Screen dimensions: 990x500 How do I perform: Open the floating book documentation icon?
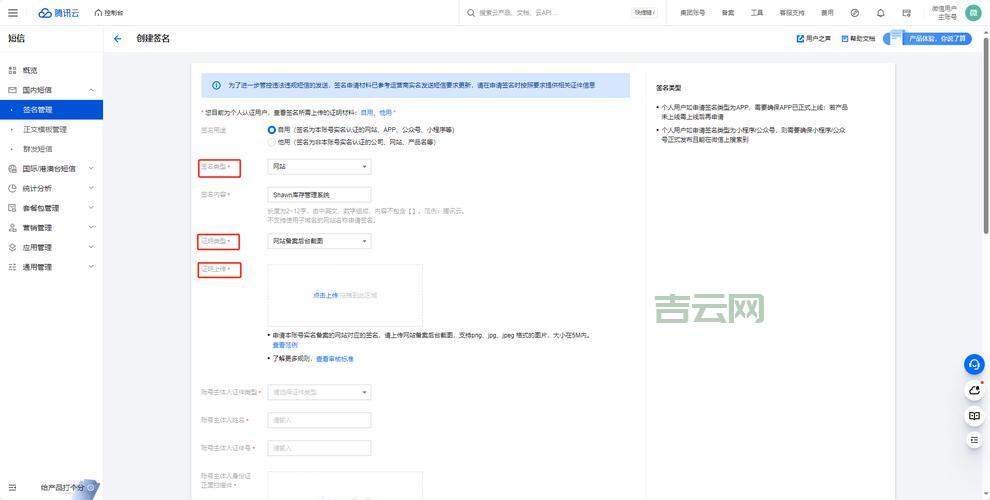[x=974, y=415]
